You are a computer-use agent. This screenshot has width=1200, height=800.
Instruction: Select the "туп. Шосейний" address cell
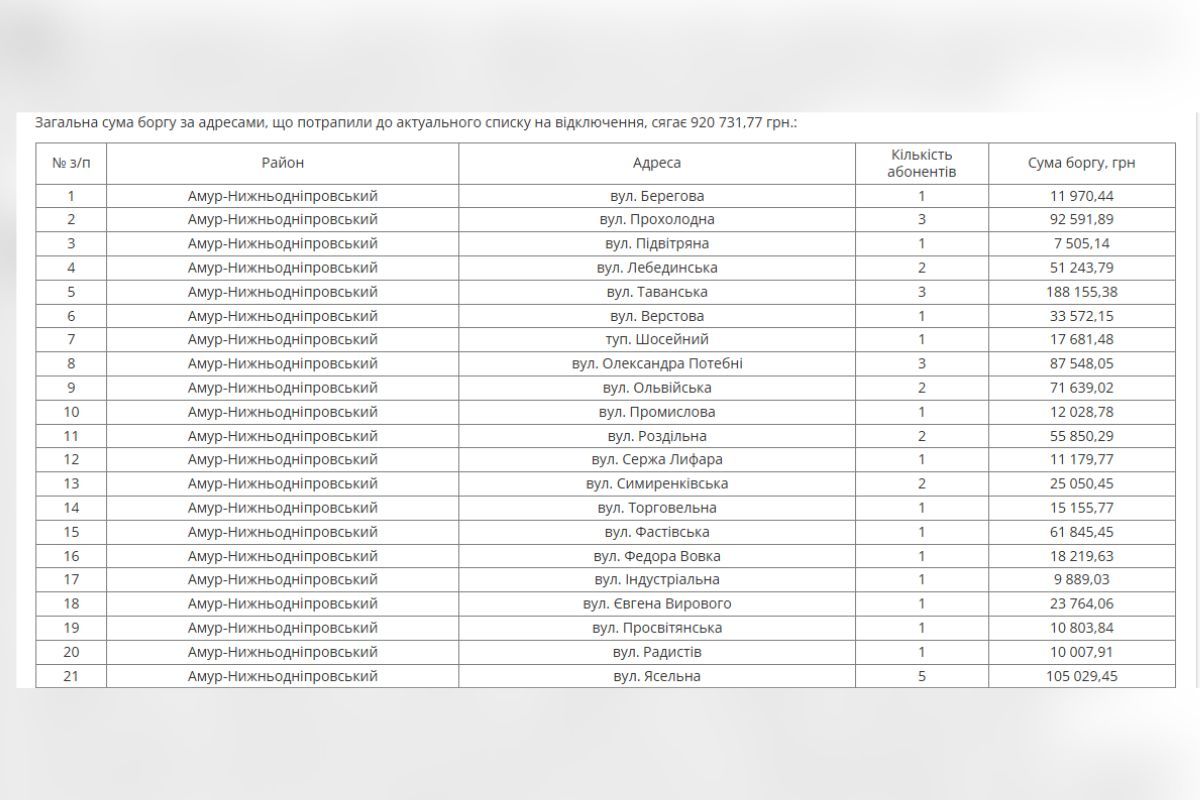tap(656, 340)
